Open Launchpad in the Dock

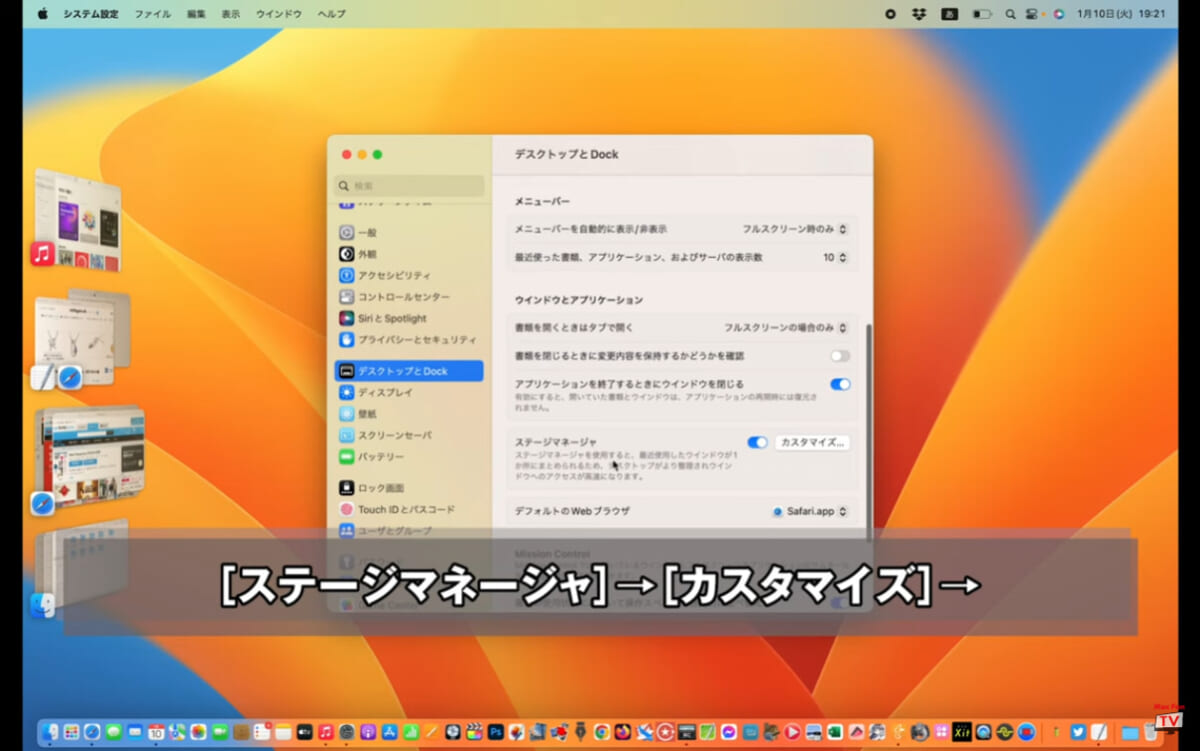[x=71, y=732]
